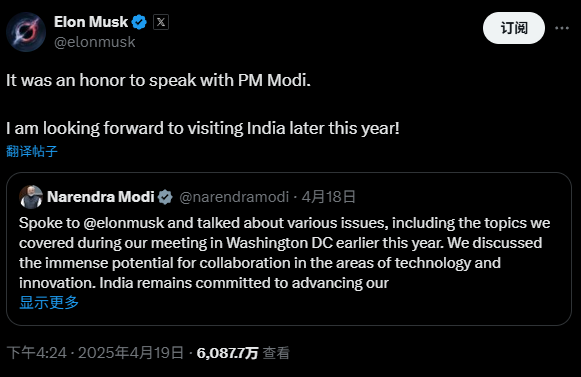Translate the post via 翻译帖子
The image size is (581, 377).
[x=32, y=151]
